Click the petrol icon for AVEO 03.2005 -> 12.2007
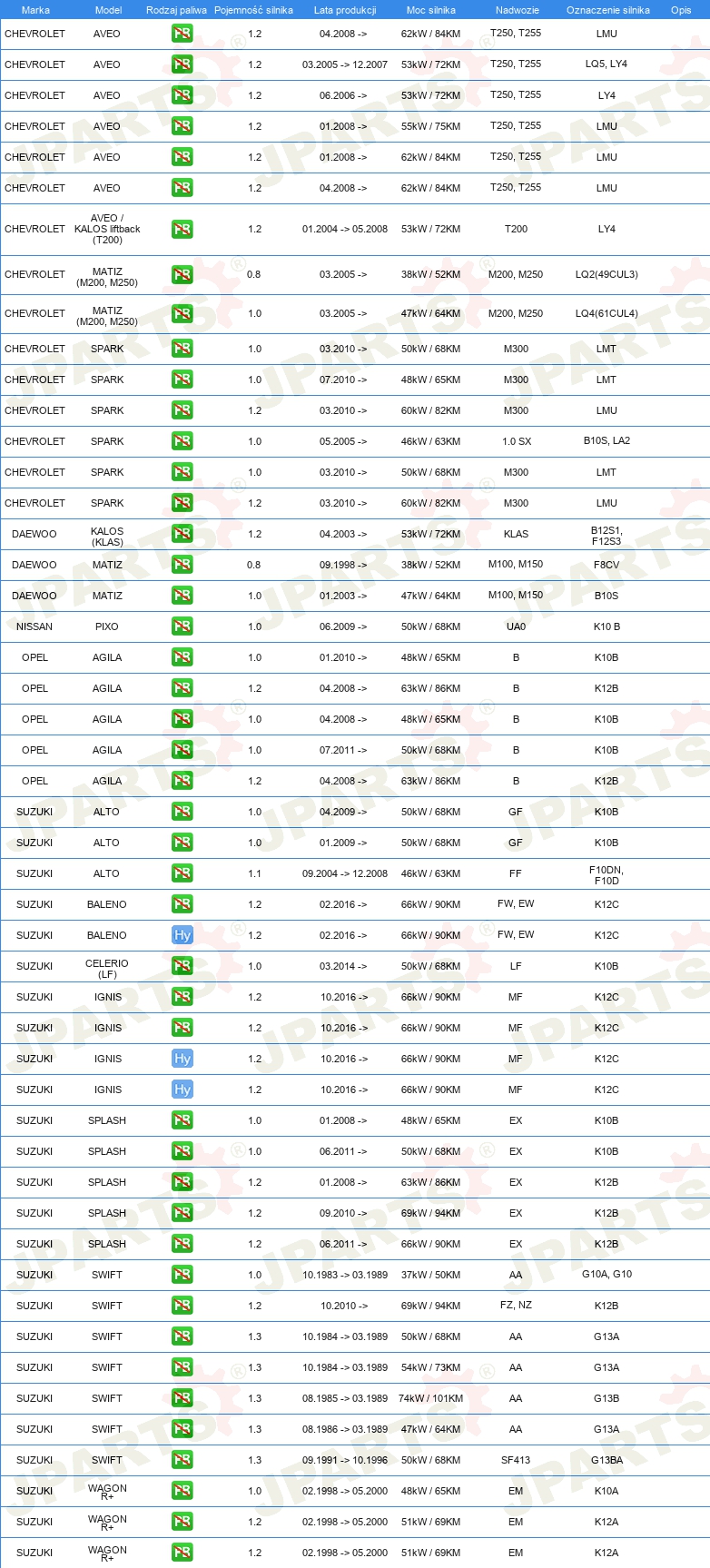 [182, 64]
